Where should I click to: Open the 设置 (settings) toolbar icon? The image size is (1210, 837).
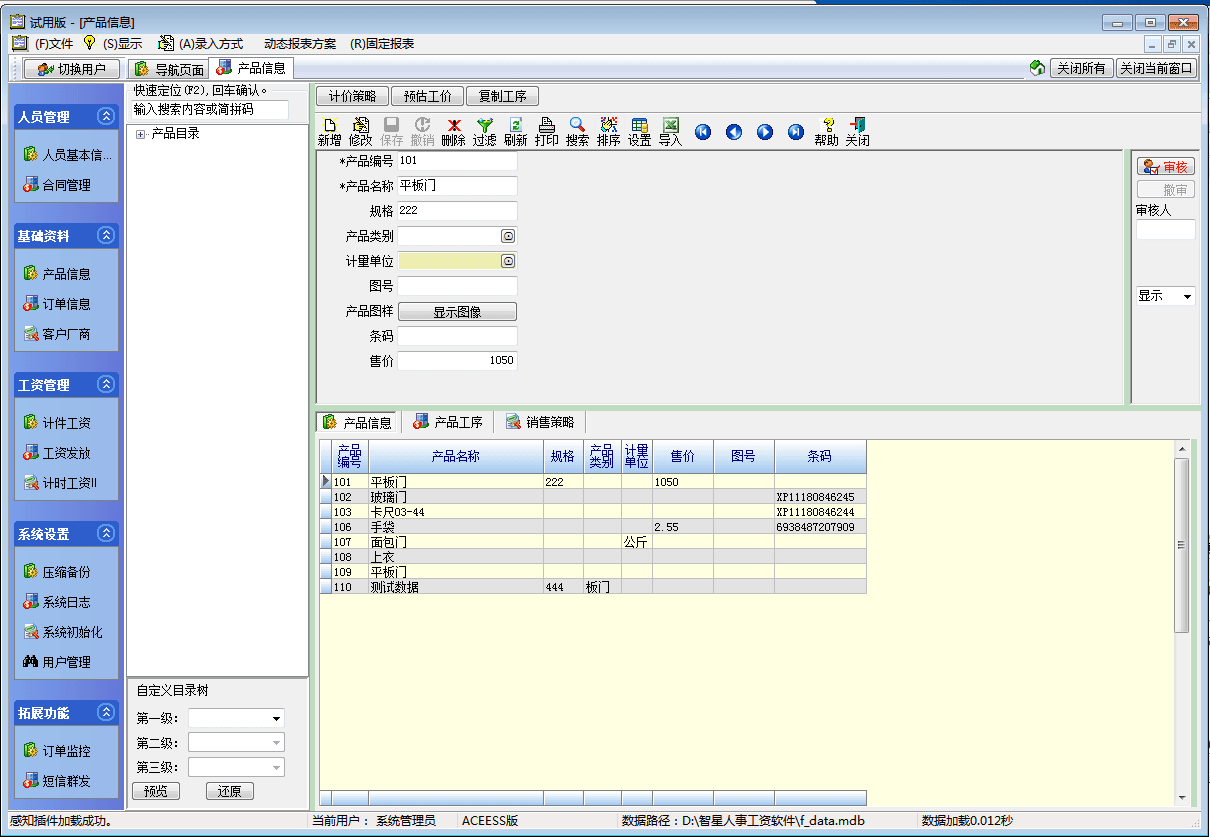pyautogui.click(x=639, y=132)
